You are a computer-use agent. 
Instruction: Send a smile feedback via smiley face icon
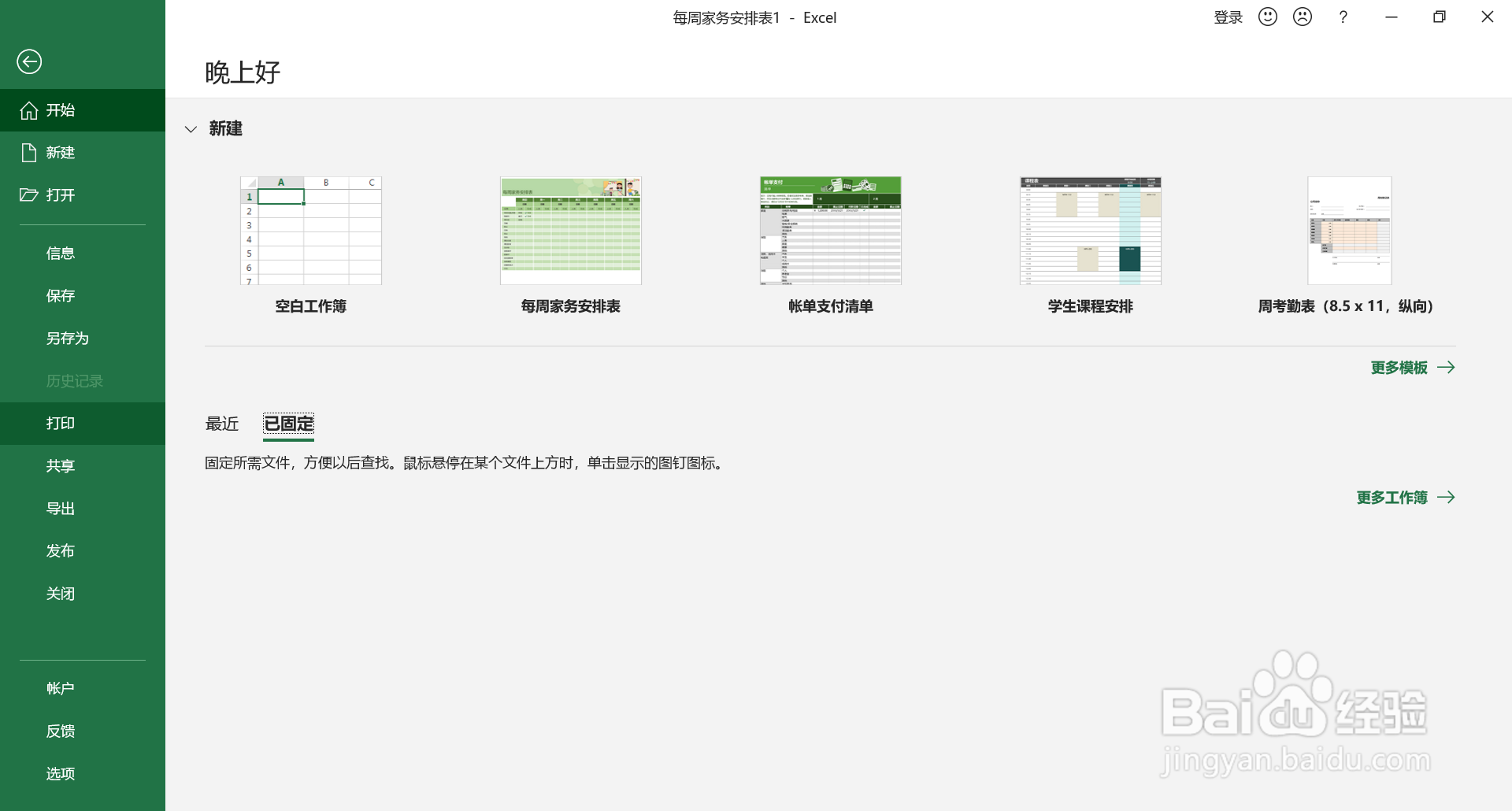pos(1268,17)
